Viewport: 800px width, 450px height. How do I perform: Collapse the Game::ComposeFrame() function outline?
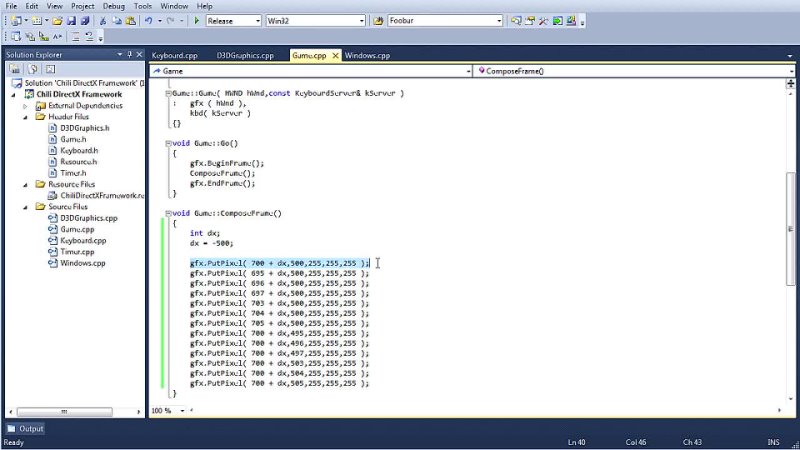pyautogui.click(x=168, y=213)
